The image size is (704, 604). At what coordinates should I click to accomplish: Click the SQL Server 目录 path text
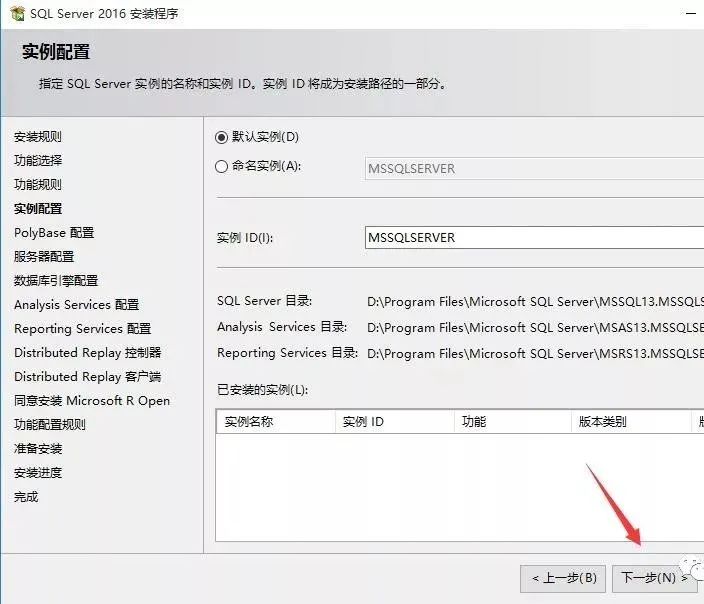(535, 302)
